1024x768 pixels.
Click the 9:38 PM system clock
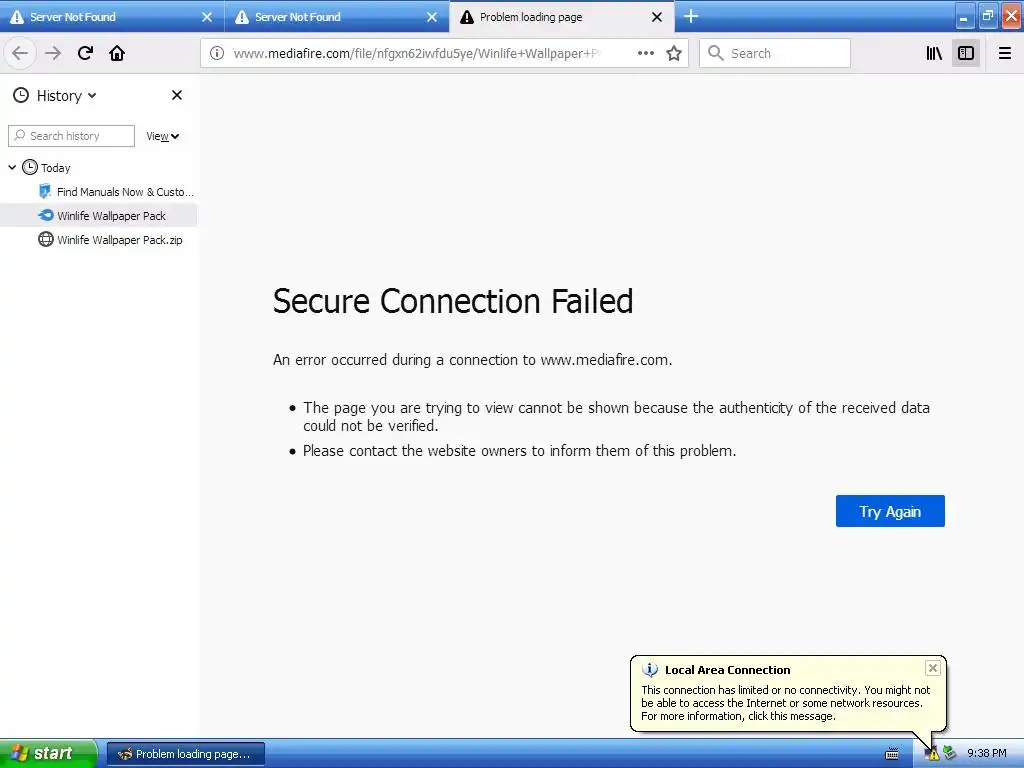(x=986, y=754)
